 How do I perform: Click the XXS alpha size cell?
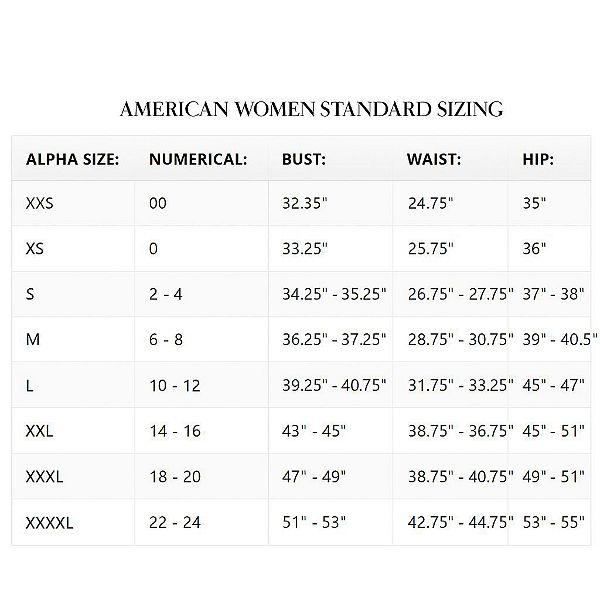pyautogui.click(x=40, y=203)
